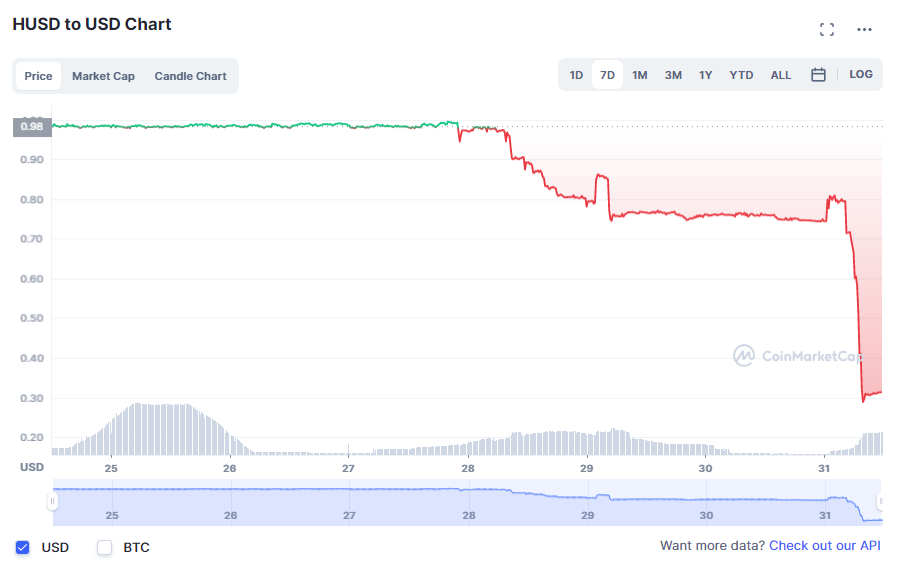Select the 1Y time range
This screenshot has height=582, width=903.
point(705,75)
